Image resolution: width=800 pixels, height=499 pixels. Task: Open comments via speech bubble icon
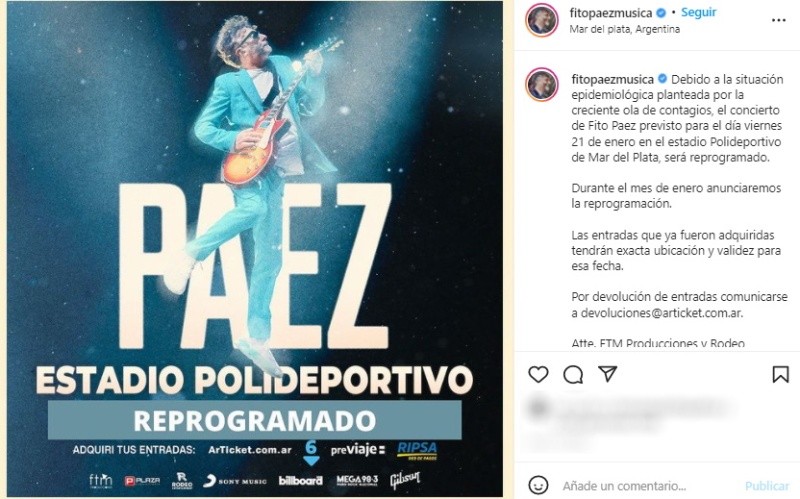click(x=573, y=375)
